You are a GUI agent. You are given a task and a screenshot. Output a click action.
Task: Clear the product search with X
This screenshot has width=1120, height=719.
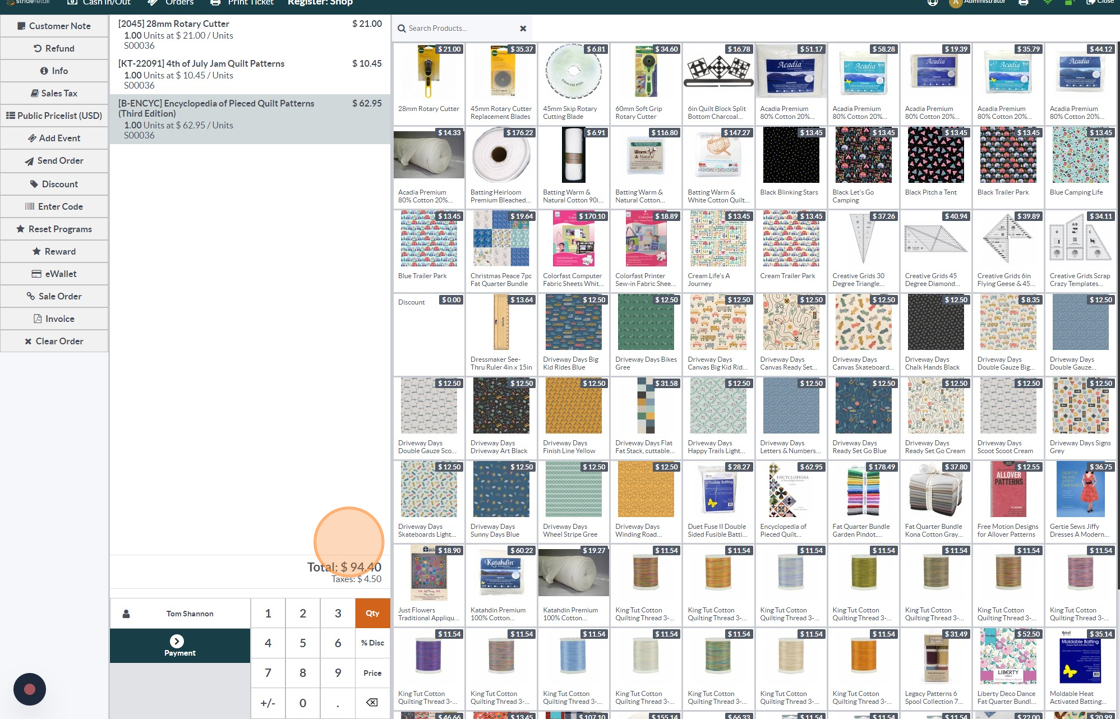[x=523, y=29]
